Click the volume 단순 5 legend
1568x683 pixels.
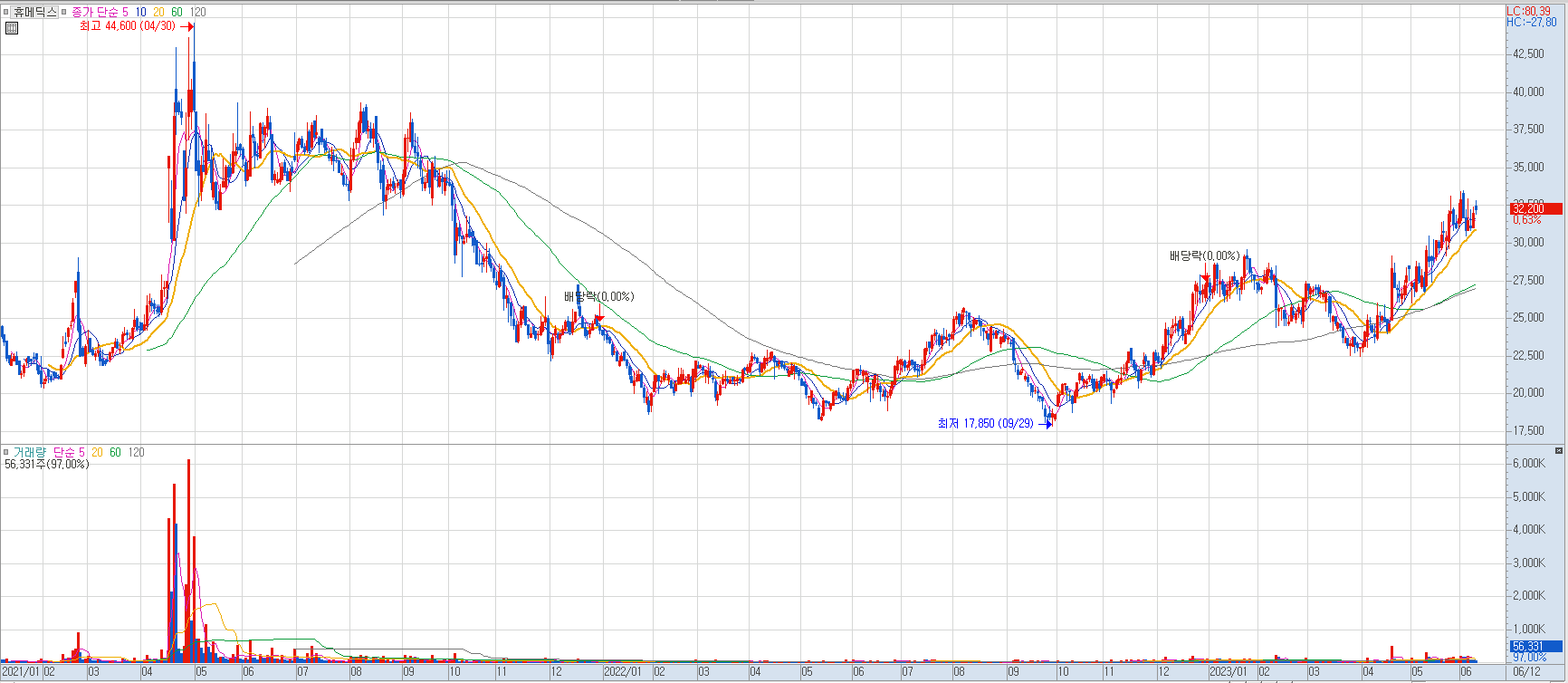pos(69,452)
